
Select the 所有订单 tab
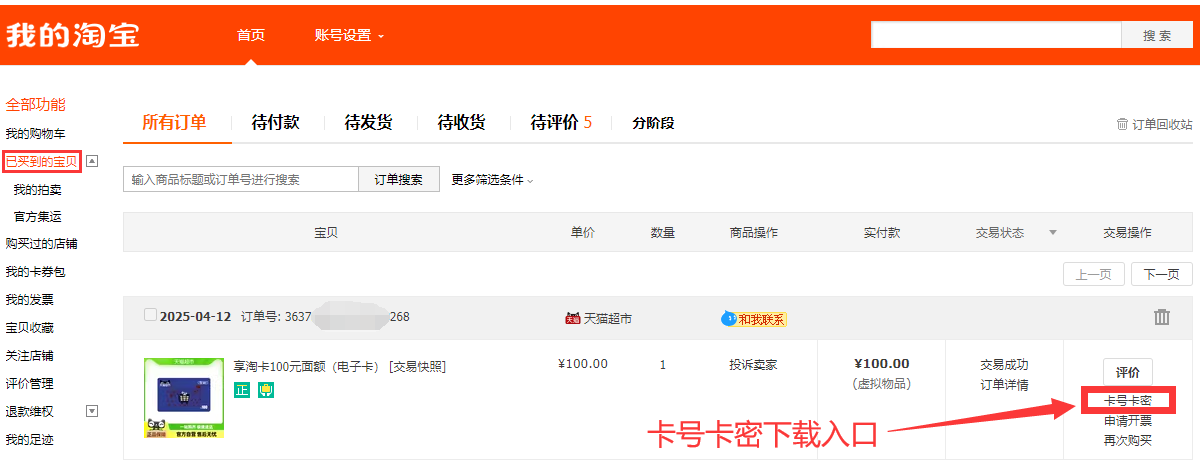pyautogui.click(x=174, y=122)
